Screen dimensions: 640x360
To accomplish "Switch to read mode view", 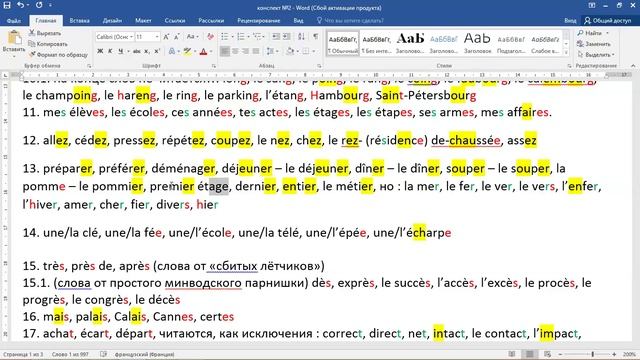I will (x=512, y=354).
